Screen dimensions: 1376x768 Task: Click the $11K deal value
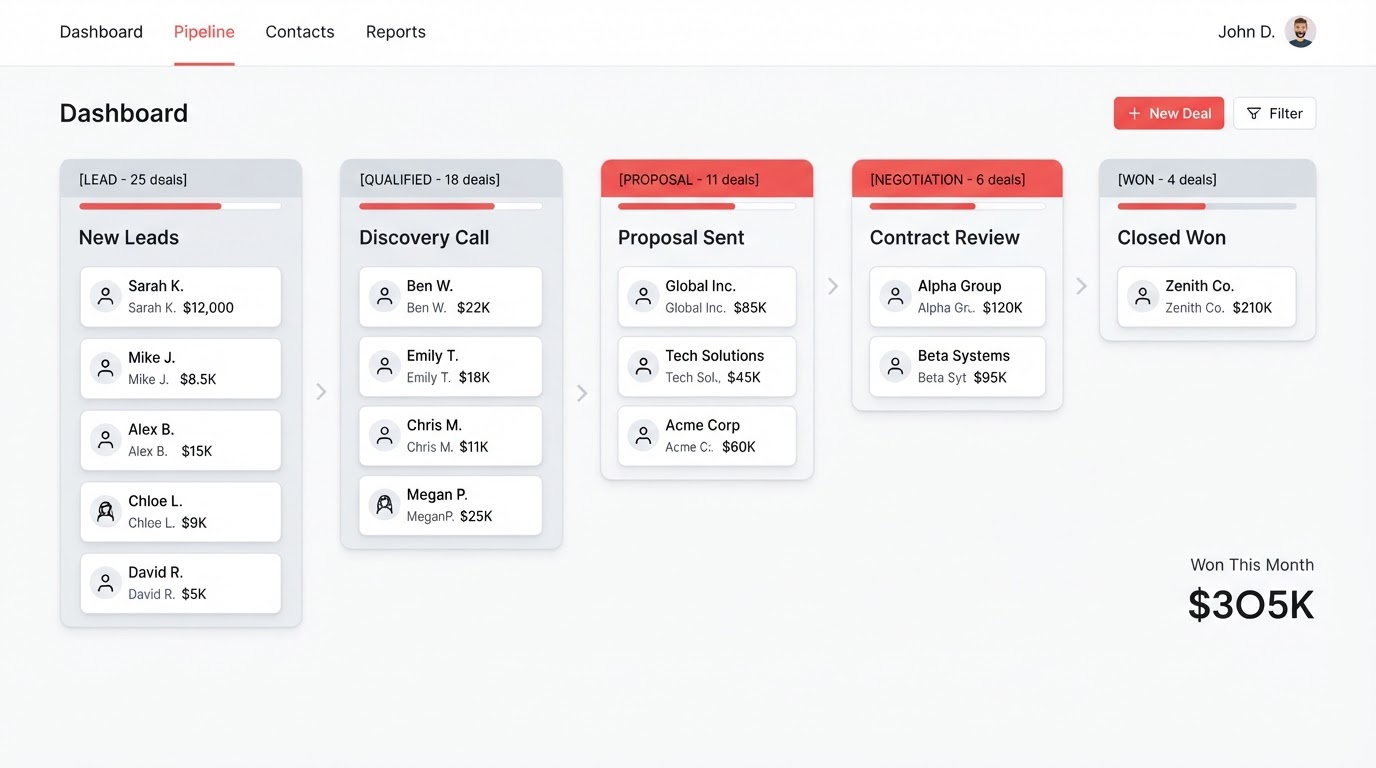474,447
